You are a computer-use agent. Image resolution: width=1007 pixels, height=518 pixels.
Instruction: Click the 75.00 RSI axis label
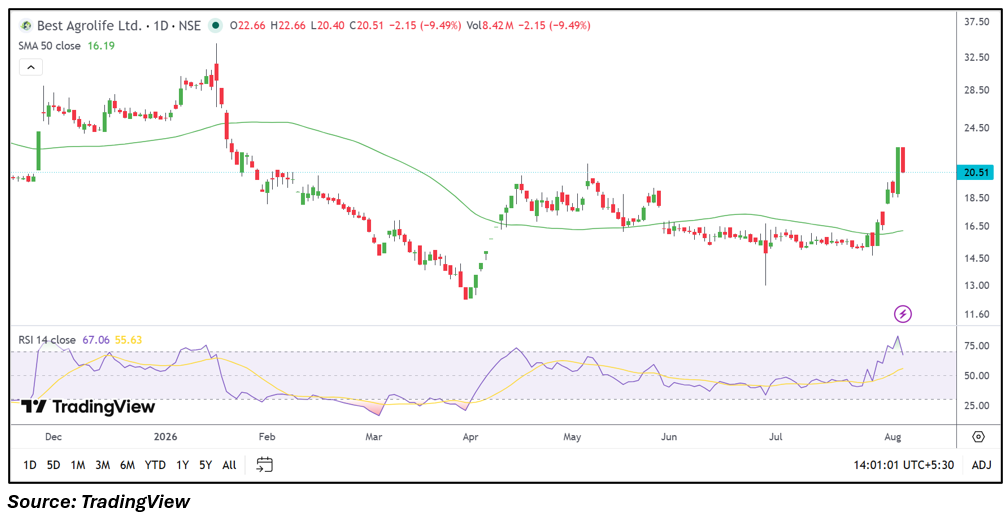tap(975, 346)
